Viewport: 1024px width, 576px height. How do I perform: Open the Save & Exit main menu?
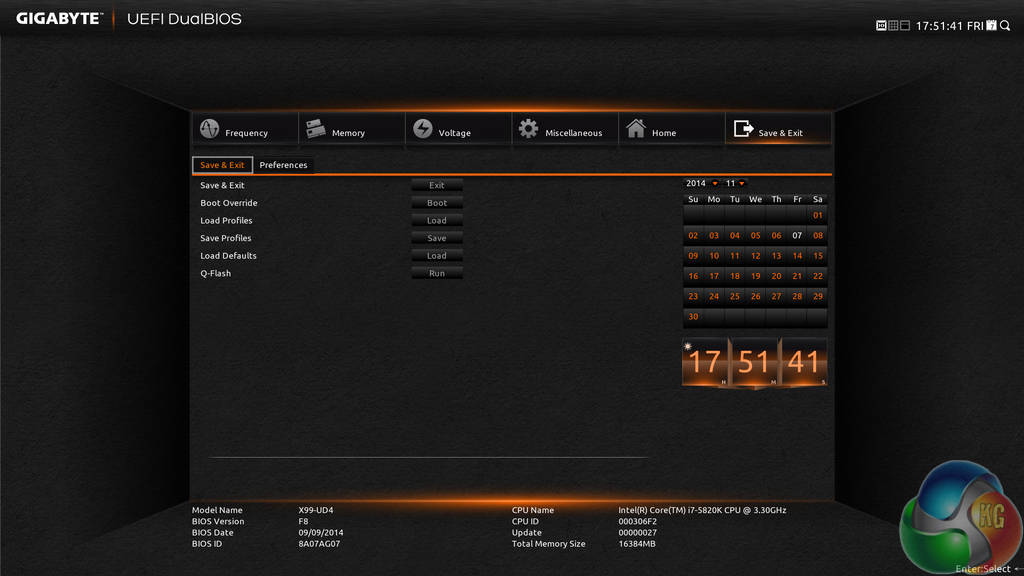pos(778,129)
